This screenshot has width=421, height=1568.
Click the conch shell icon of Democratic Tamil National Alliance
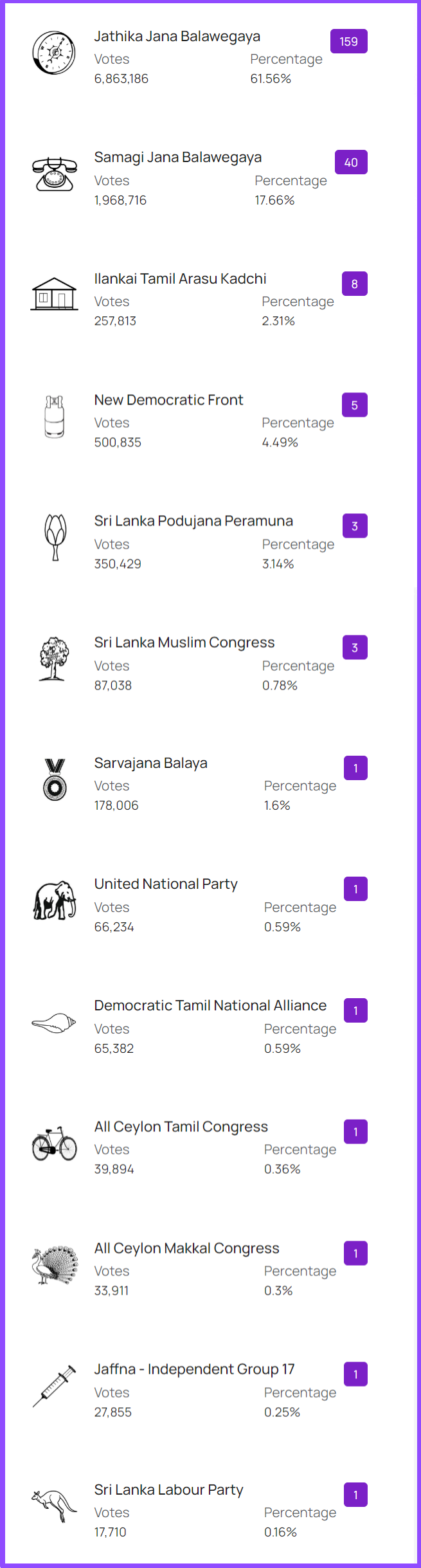pos(54,1023)
